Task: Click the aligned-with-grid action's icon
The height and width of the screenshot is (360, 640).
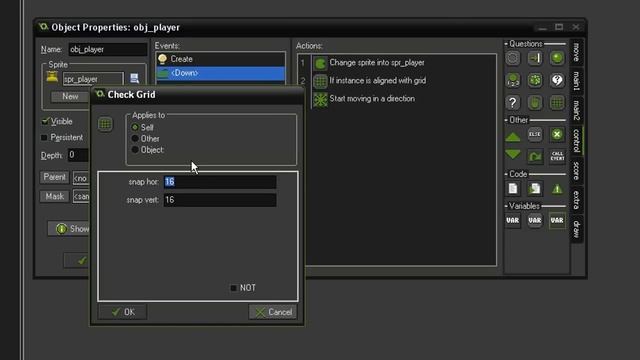Action: (x=320, y=81)
